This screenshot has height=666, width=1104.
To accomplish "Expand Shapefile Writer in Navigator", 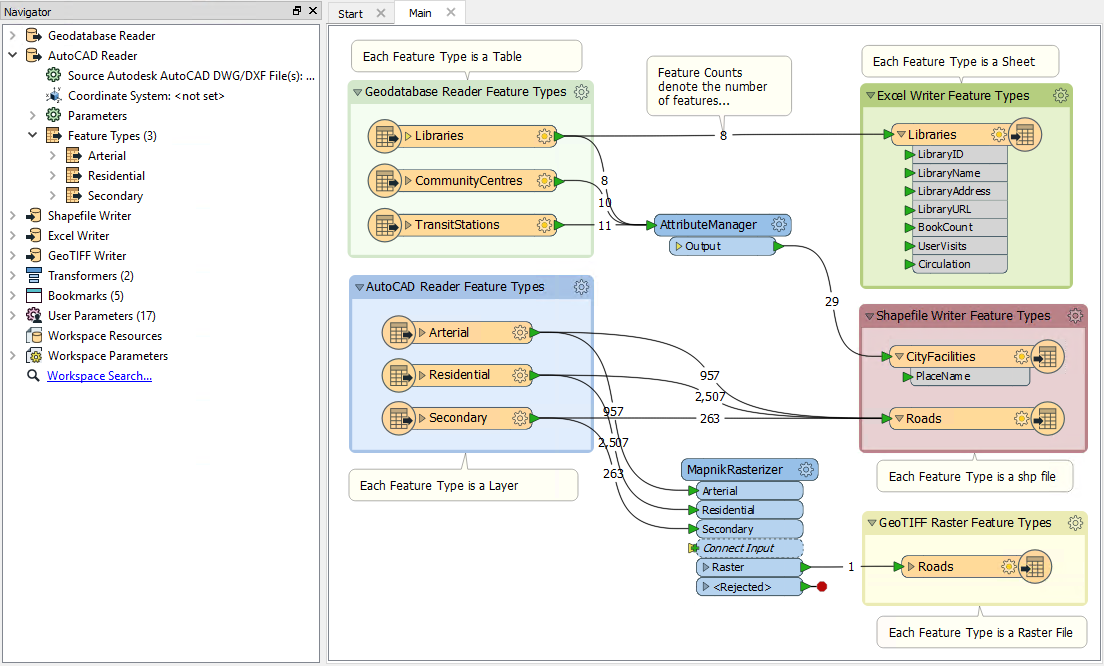I will (13, 215).
